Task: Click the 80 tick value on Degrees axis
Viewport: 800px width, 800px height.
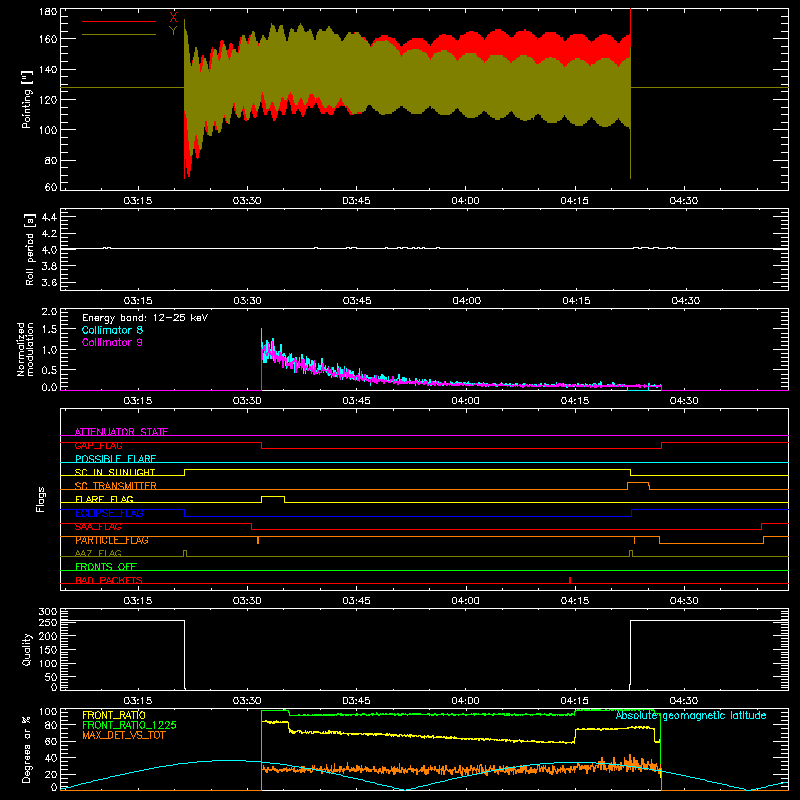Action: coord(51,725)
